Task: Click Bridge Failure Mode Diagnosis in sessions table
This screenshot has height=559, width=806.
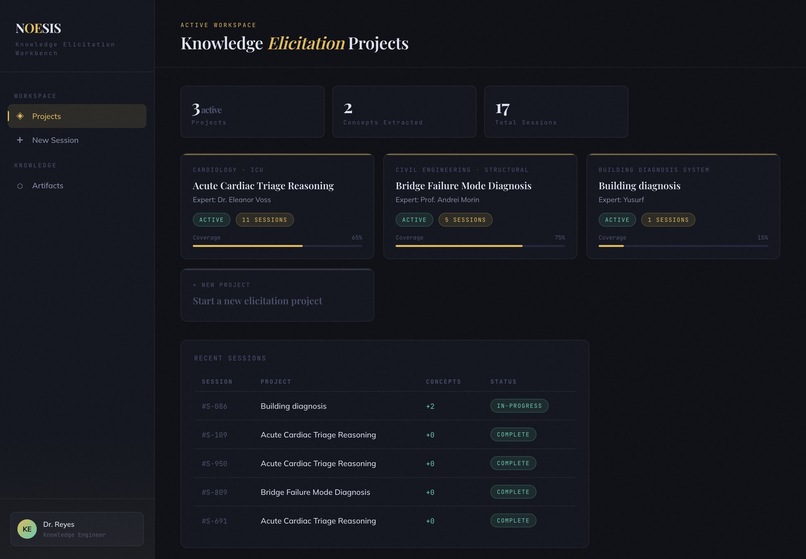Action: point(315,492)
